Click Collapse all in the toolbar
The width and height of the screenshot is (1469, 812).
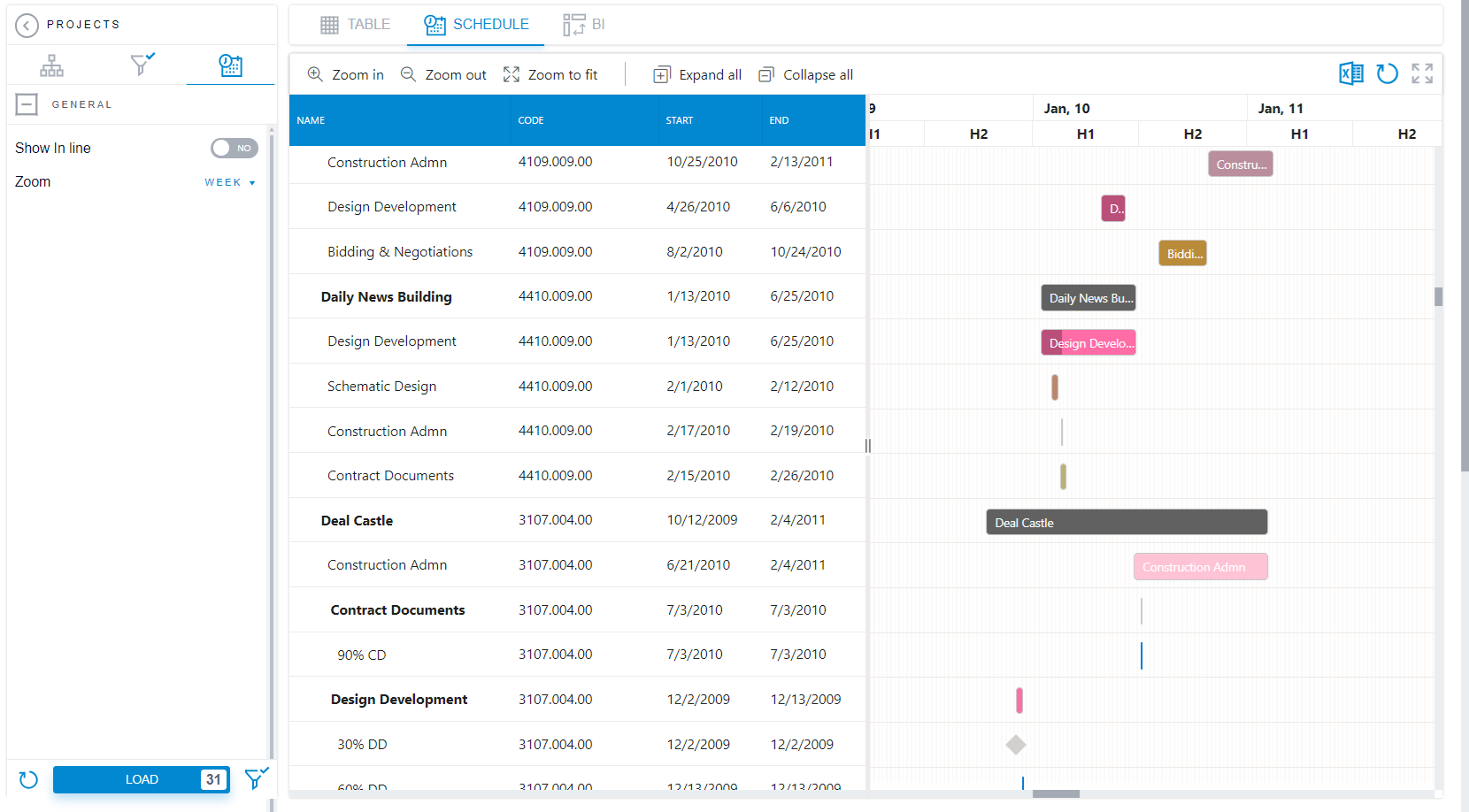point(805,74)
